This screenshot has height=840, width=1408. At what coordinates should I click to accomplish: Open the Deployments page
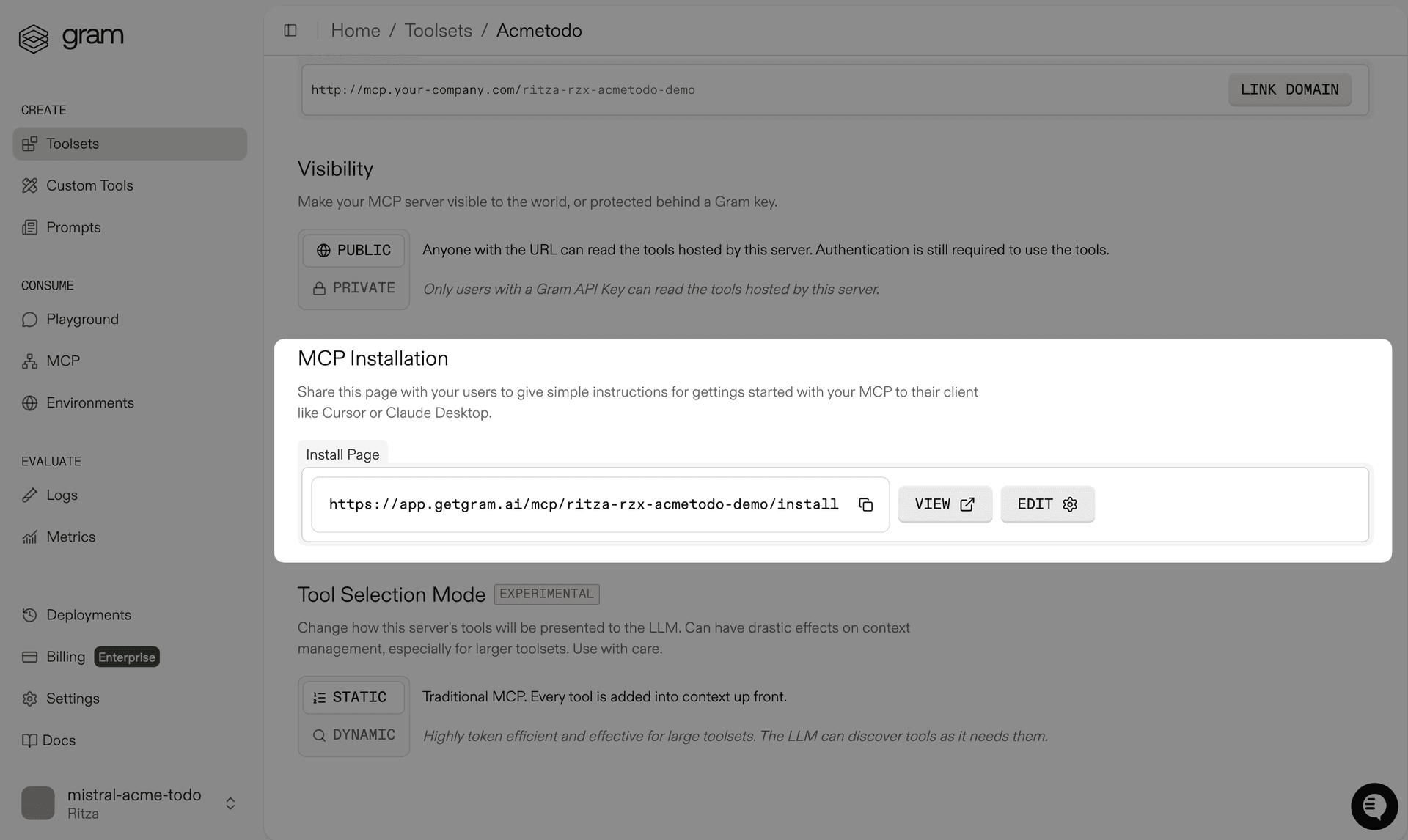88,614
